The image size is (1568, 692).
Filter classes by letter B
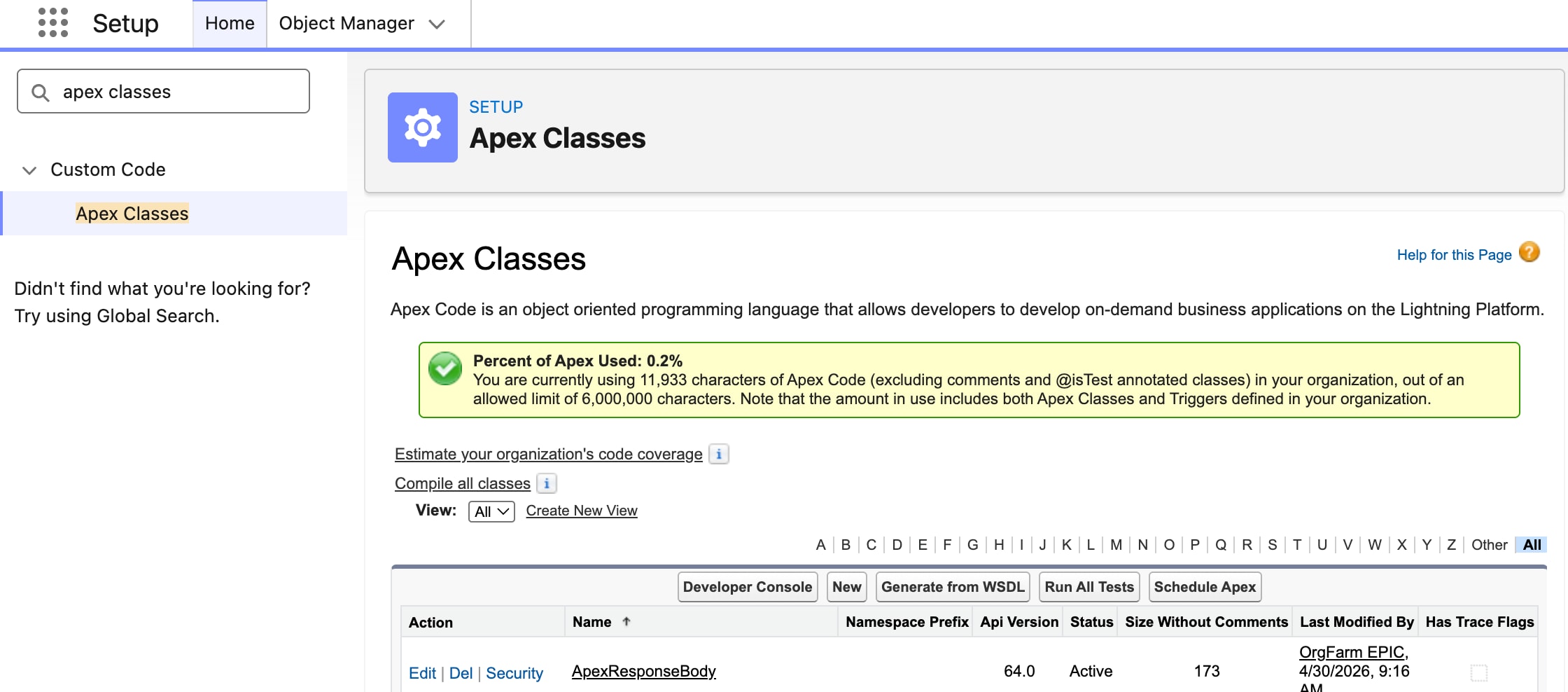coord(846,545)
